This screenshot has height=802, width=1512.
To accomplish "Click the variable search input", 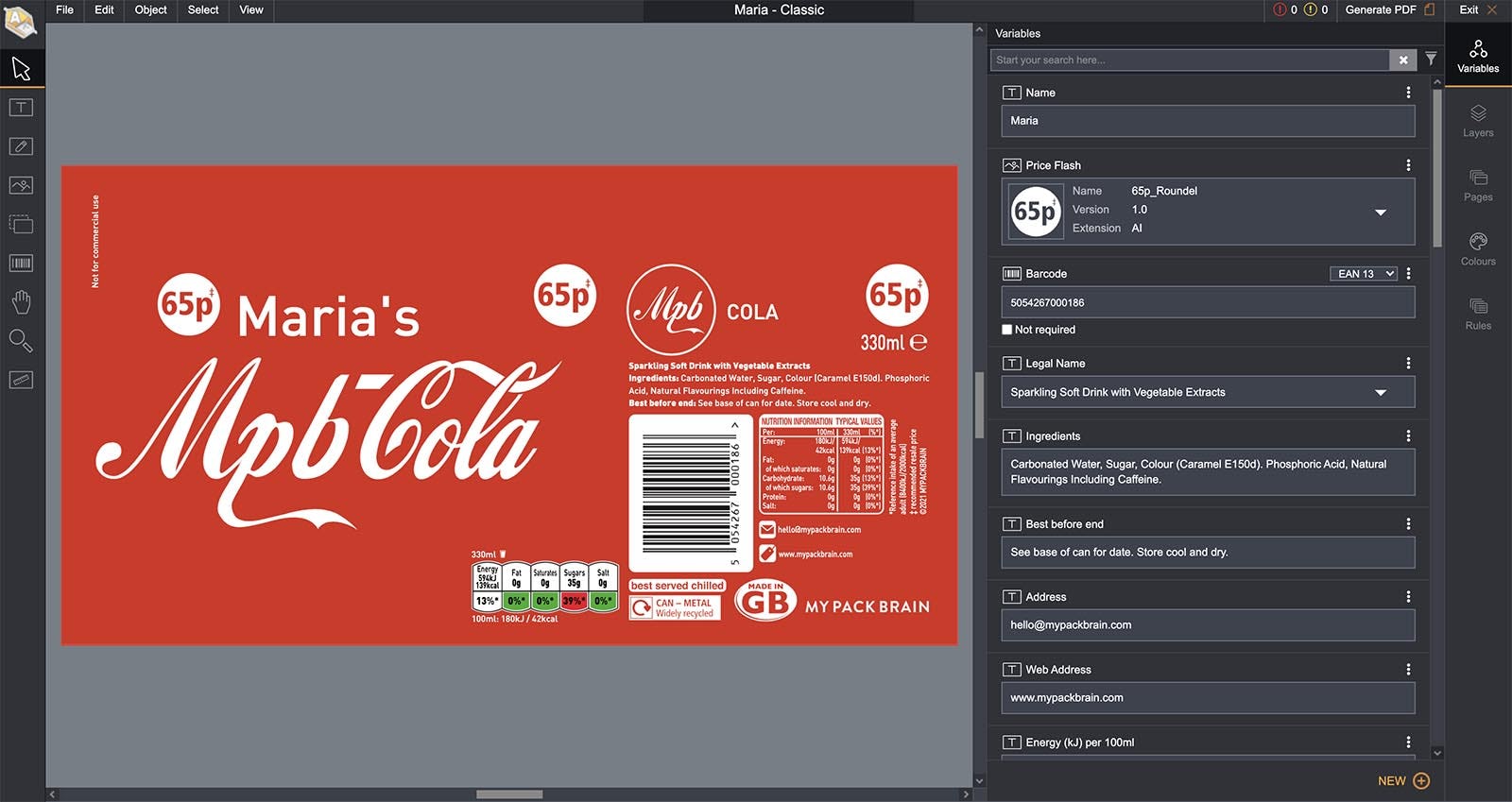I will [1190, 60].
